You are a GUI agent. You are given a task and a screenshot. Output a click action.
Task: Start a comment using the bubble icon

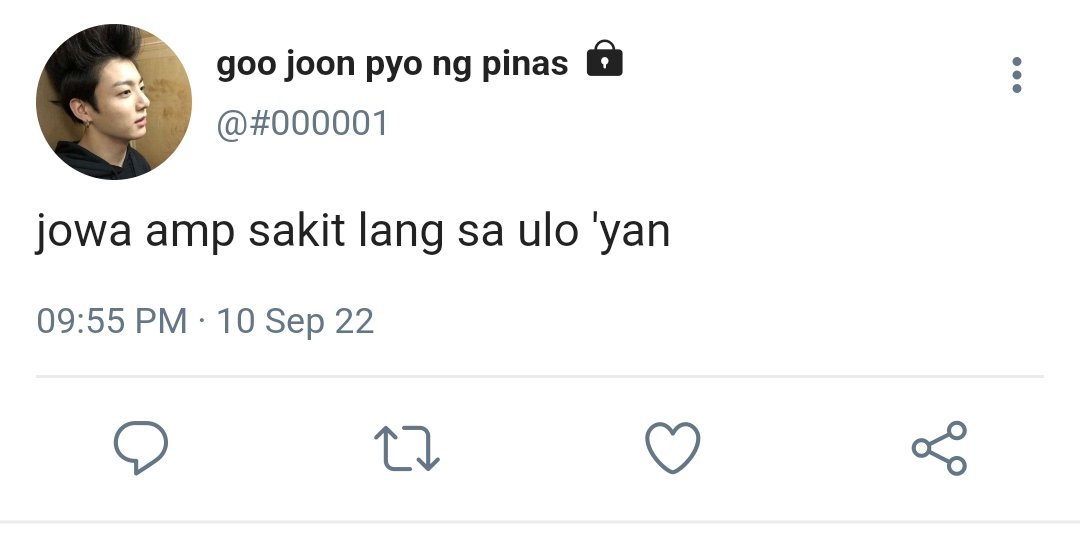point(141,448)
